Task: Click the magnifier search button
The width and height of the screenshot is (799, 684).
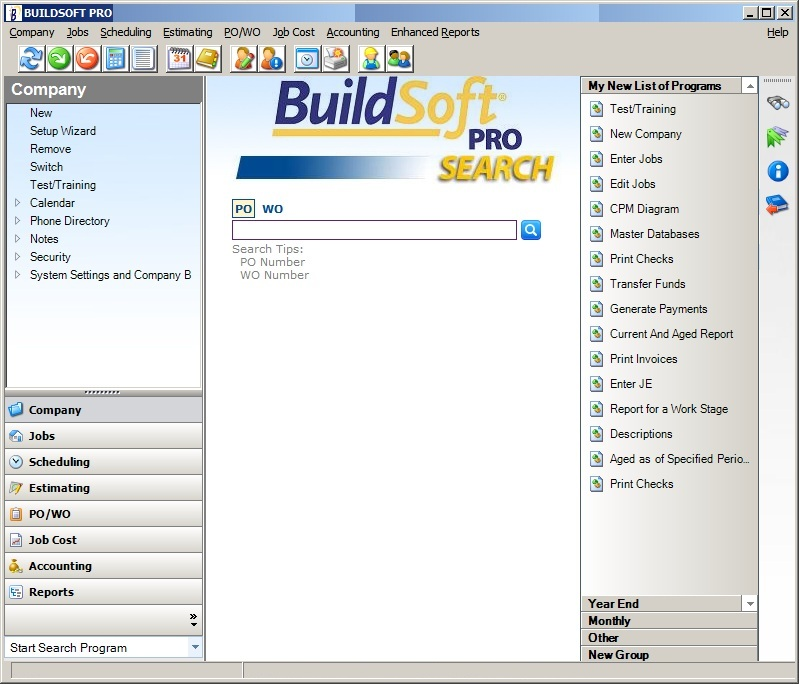Action: (x=530, y=230)
